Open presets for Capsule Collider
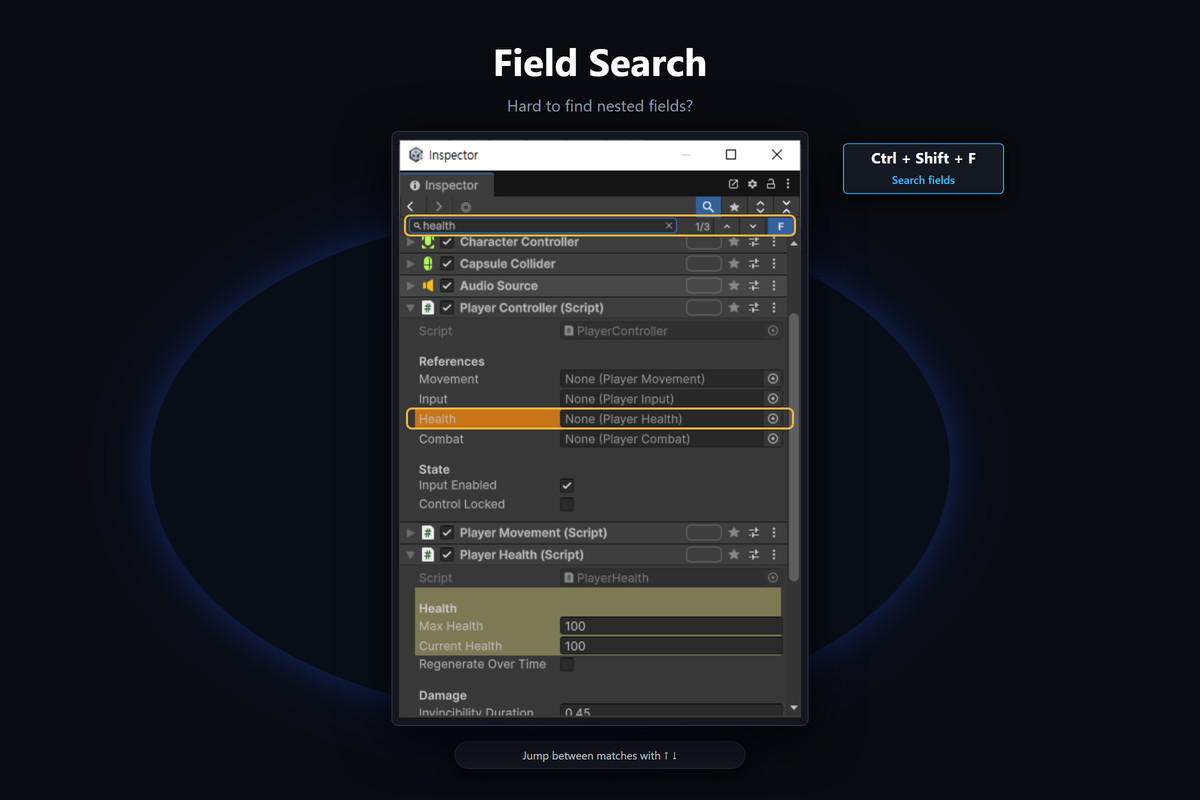This screenshot has width=1200, height=800. coord(754,264)
